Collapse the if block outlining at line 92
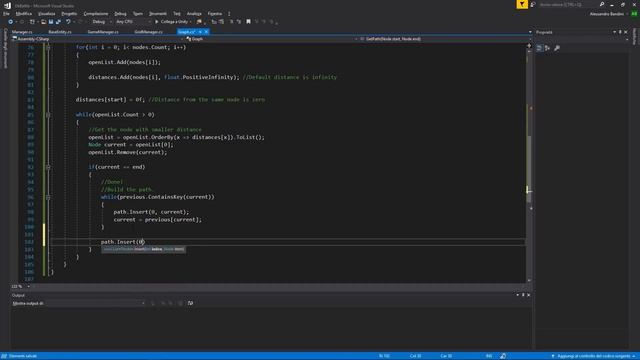 pyautogui.click(x=48, y=167)
